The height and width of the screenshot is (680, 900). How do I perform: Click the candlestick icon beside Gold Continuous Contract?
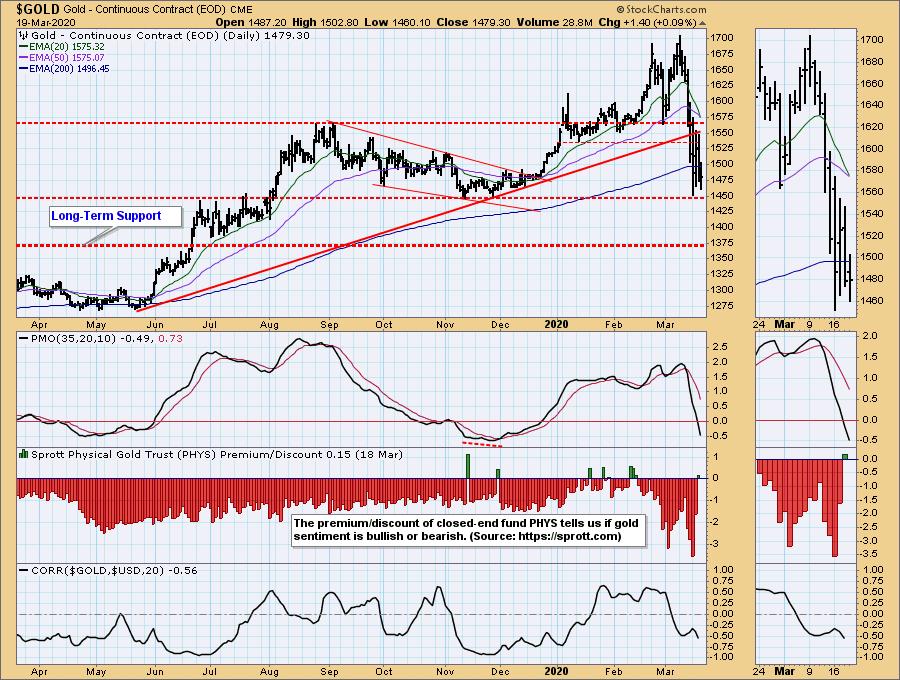[x=23, y=35]
